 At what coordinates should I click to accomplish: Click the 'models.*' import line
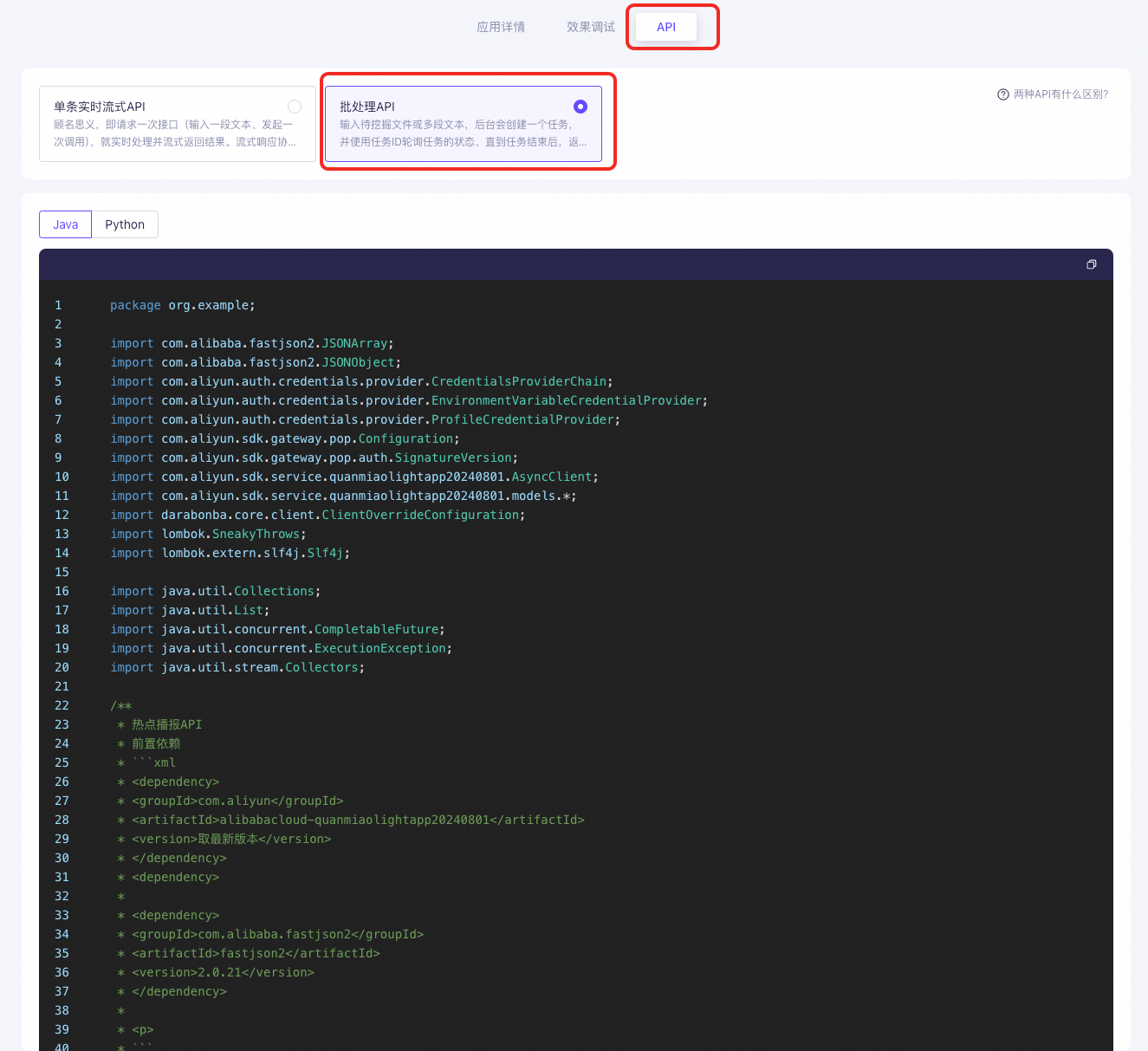343,496
